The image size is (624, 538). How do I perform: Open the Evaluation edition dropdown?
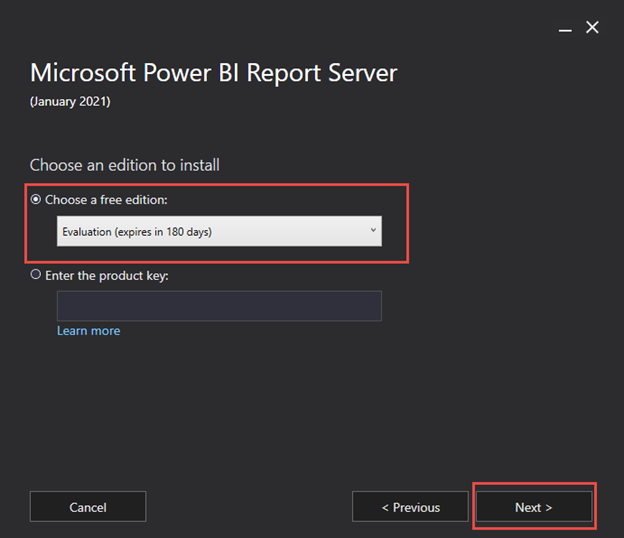point(218,232)
